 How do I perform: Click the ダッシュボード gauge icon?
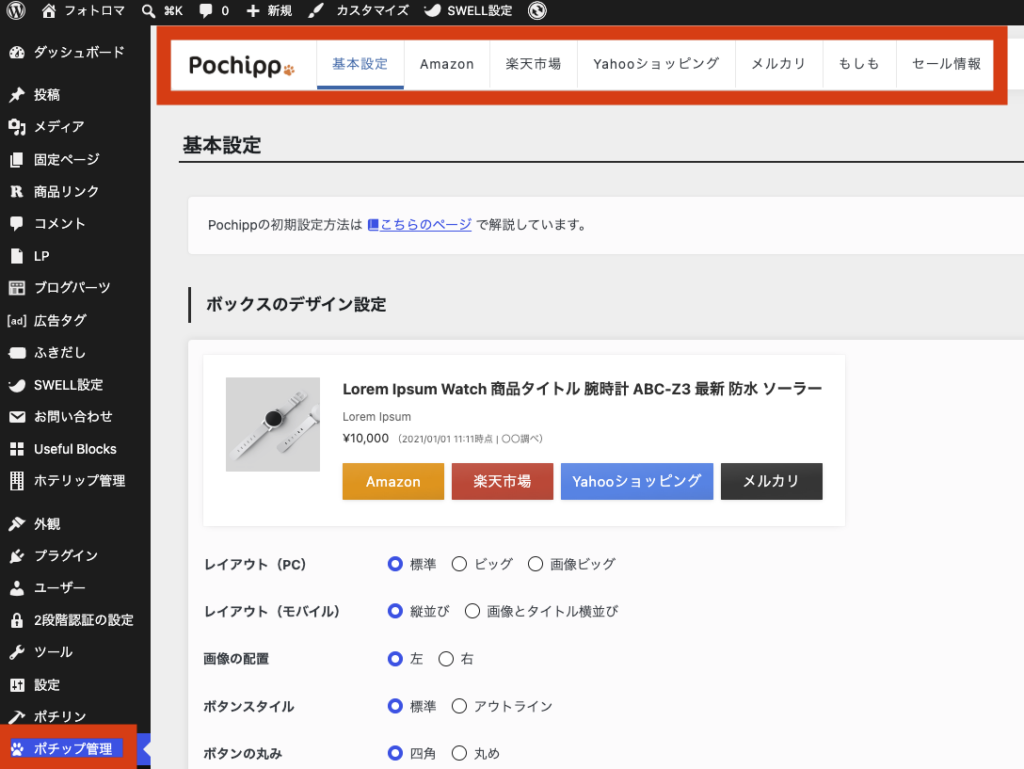(17, 52)
